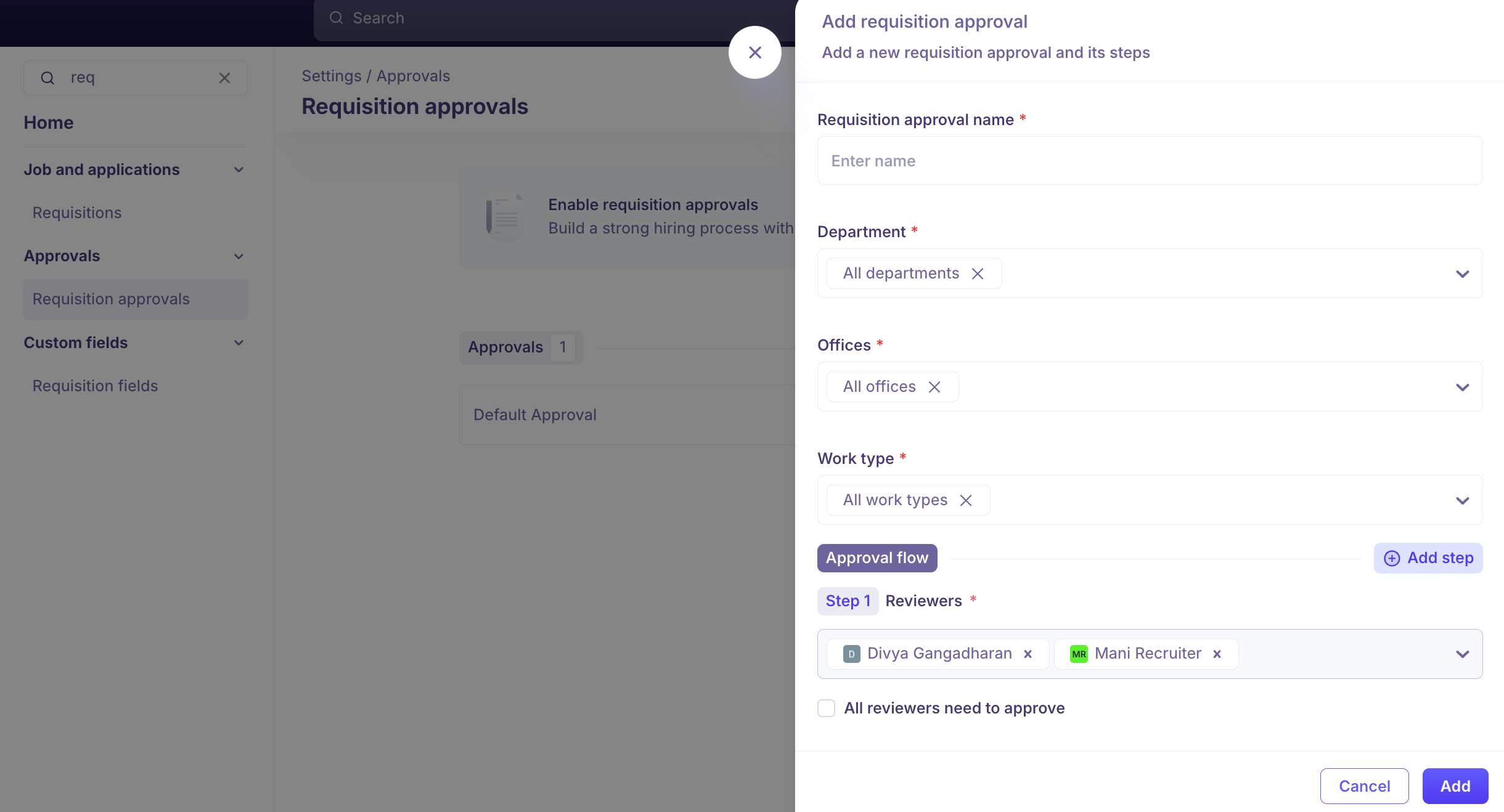
Task: Clear the sidebar search field text
Action: pyautogui.click(x=224, y=78)
